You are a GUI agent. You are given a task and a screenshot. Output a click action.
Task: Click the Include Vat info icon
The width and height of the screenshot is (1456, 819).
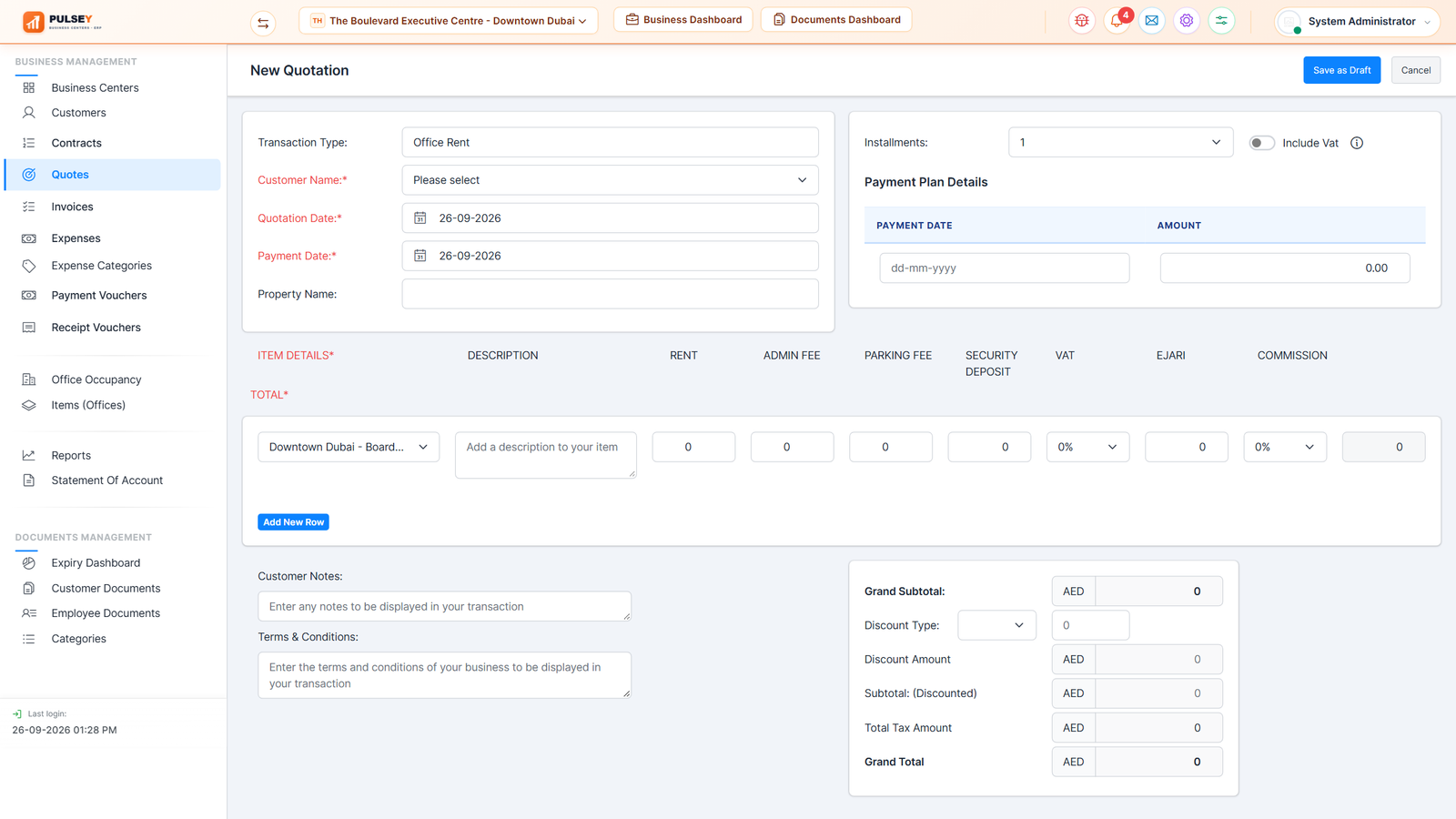click(1357, 143)
